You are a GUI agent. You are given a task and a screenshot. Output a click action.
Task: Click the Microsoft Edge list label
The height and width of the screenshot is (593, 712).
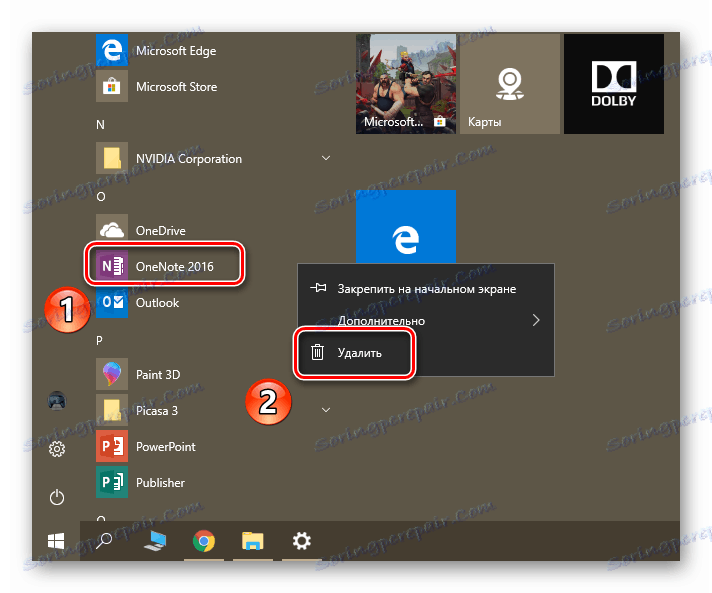pos(176,51)
